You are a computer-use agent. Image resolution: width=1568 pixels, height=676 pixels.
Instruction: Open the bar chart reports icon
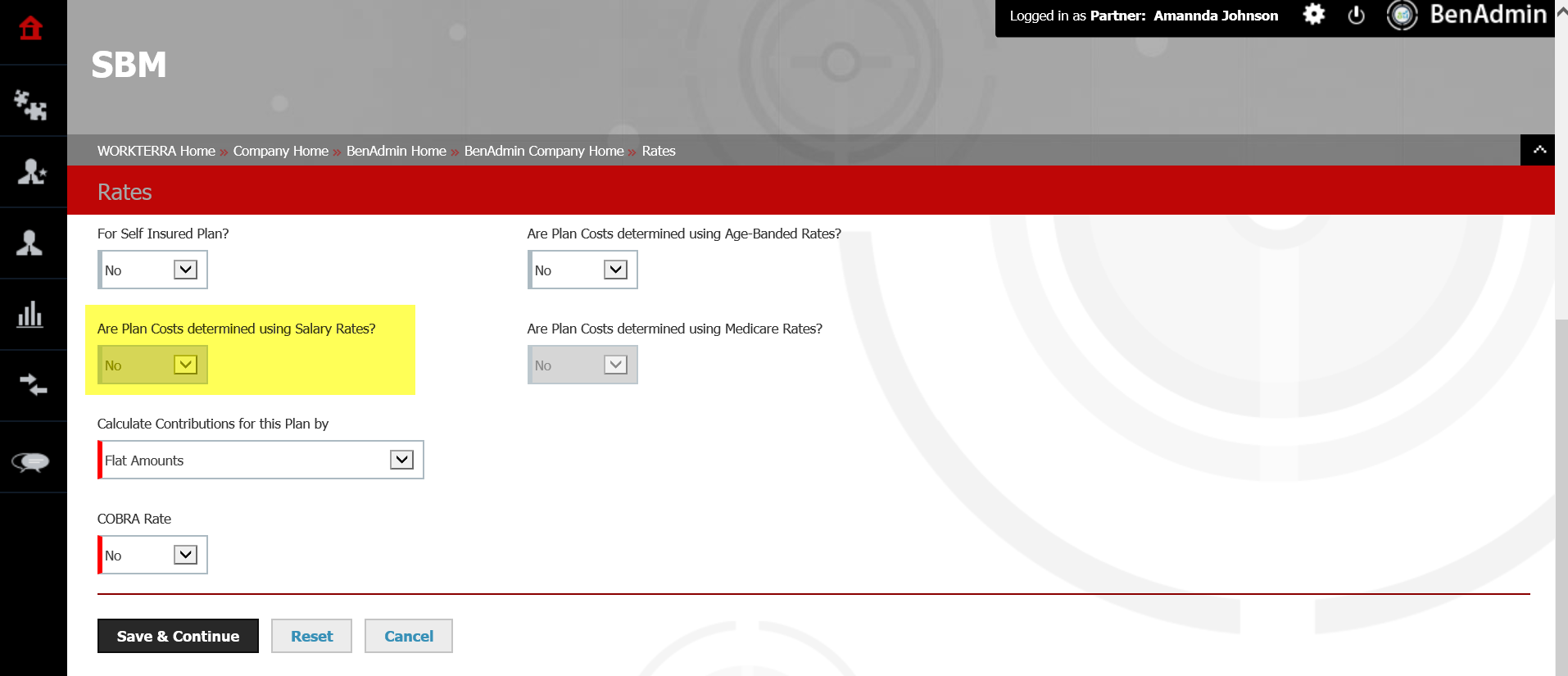(x=30, y=314)
